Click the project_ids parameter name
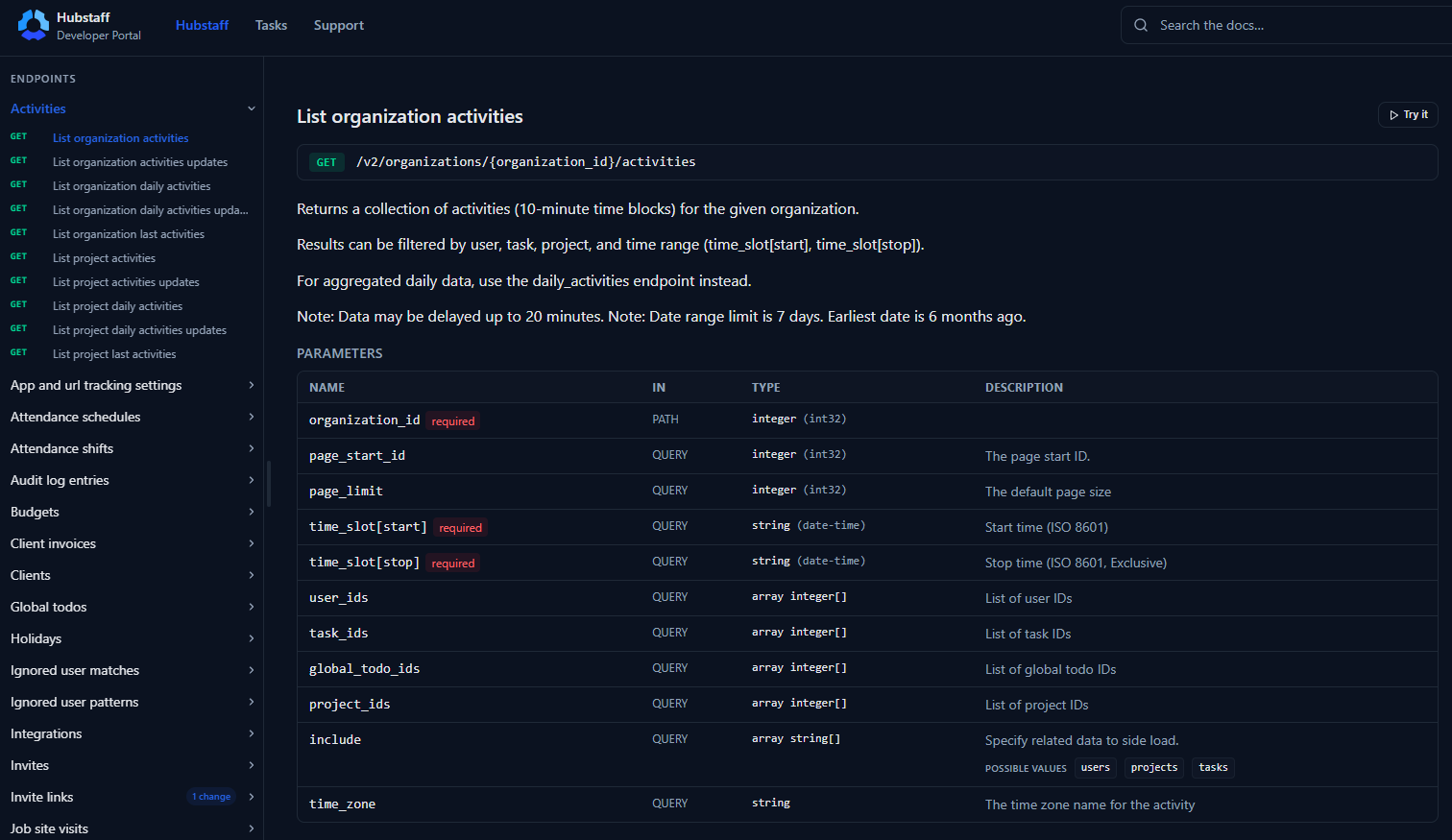This screenshot has width=1452, height=840. coord(350,705)
